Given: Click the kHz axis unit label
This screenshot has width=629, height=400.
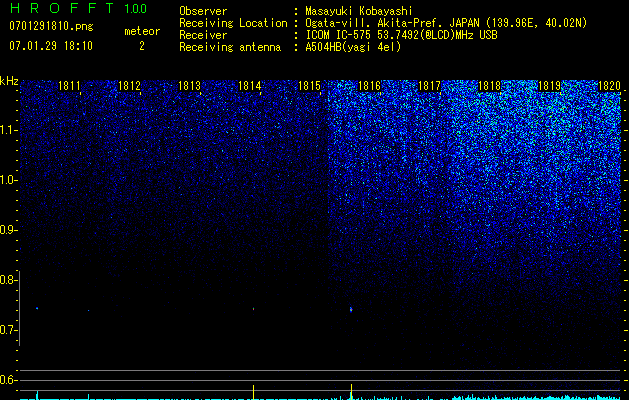Looking at the screenshot, I should point(9,81).
